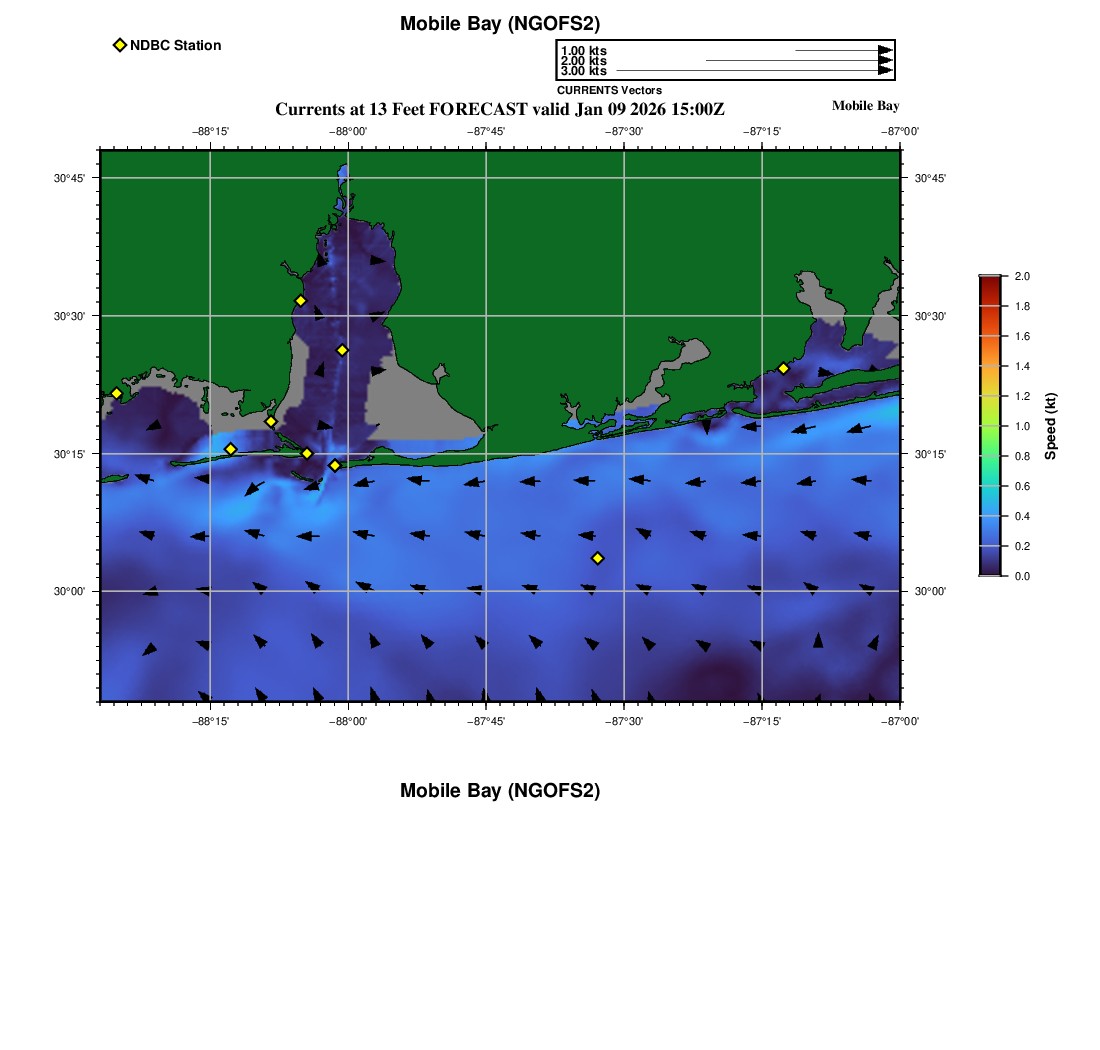Viewport: 1100px width, 1050px height.
Task: Click the 3.00 kts reference vector arrow
Action: [750, 71]
